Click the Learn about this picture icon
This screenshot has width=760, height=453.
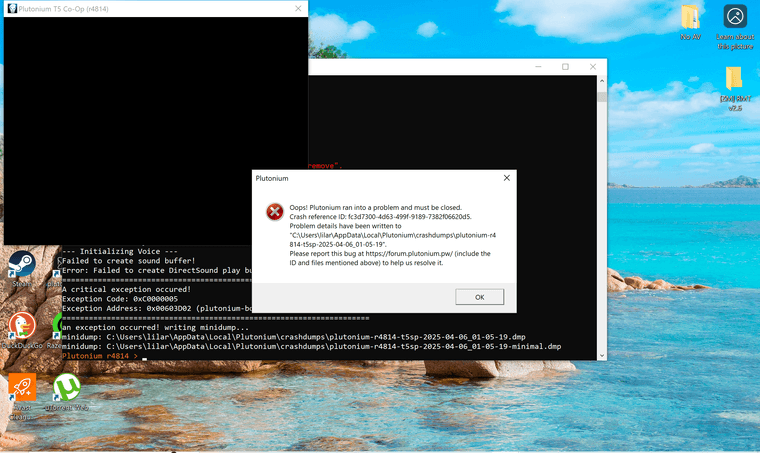[735, 27]
